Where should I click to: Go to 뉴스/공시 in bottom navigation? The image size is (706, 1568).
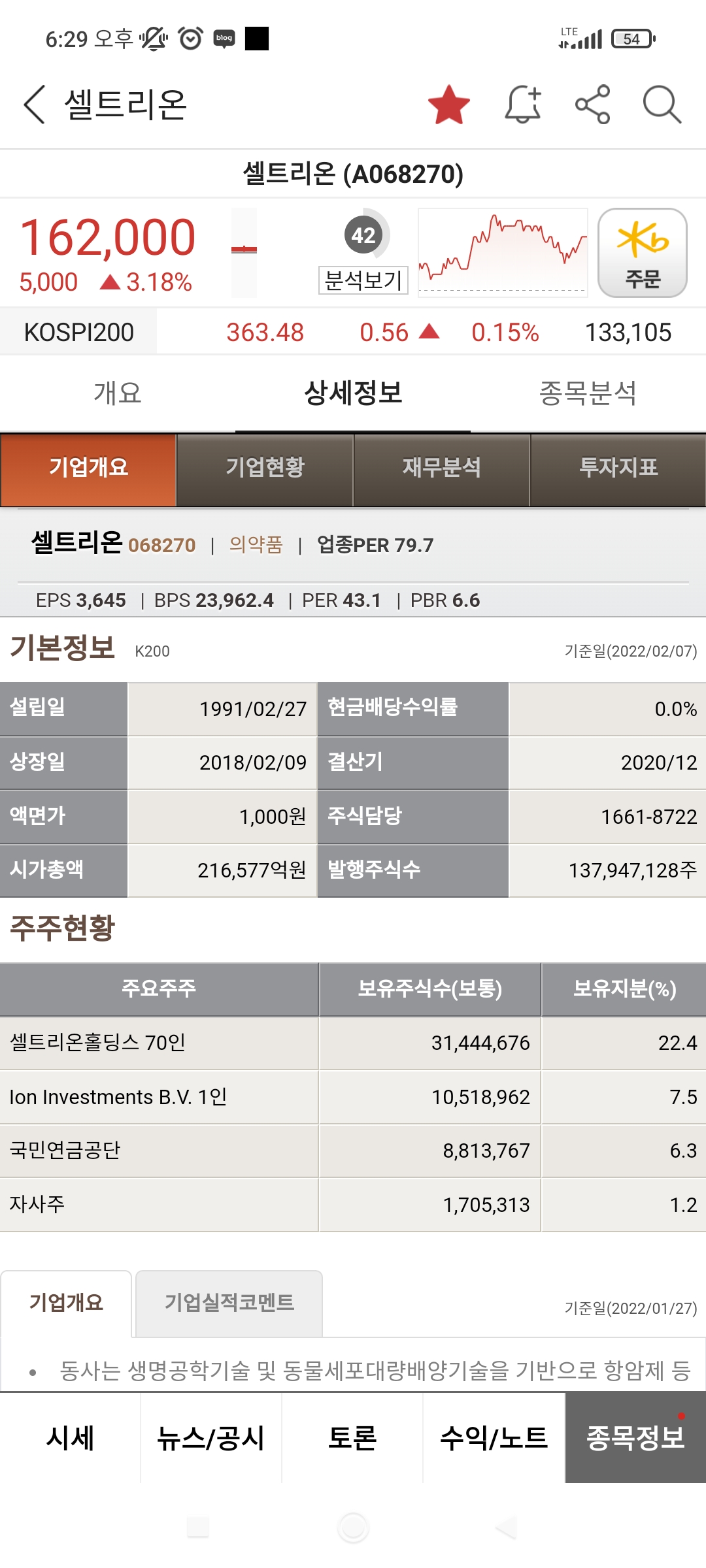click(x=211, y=1438)
